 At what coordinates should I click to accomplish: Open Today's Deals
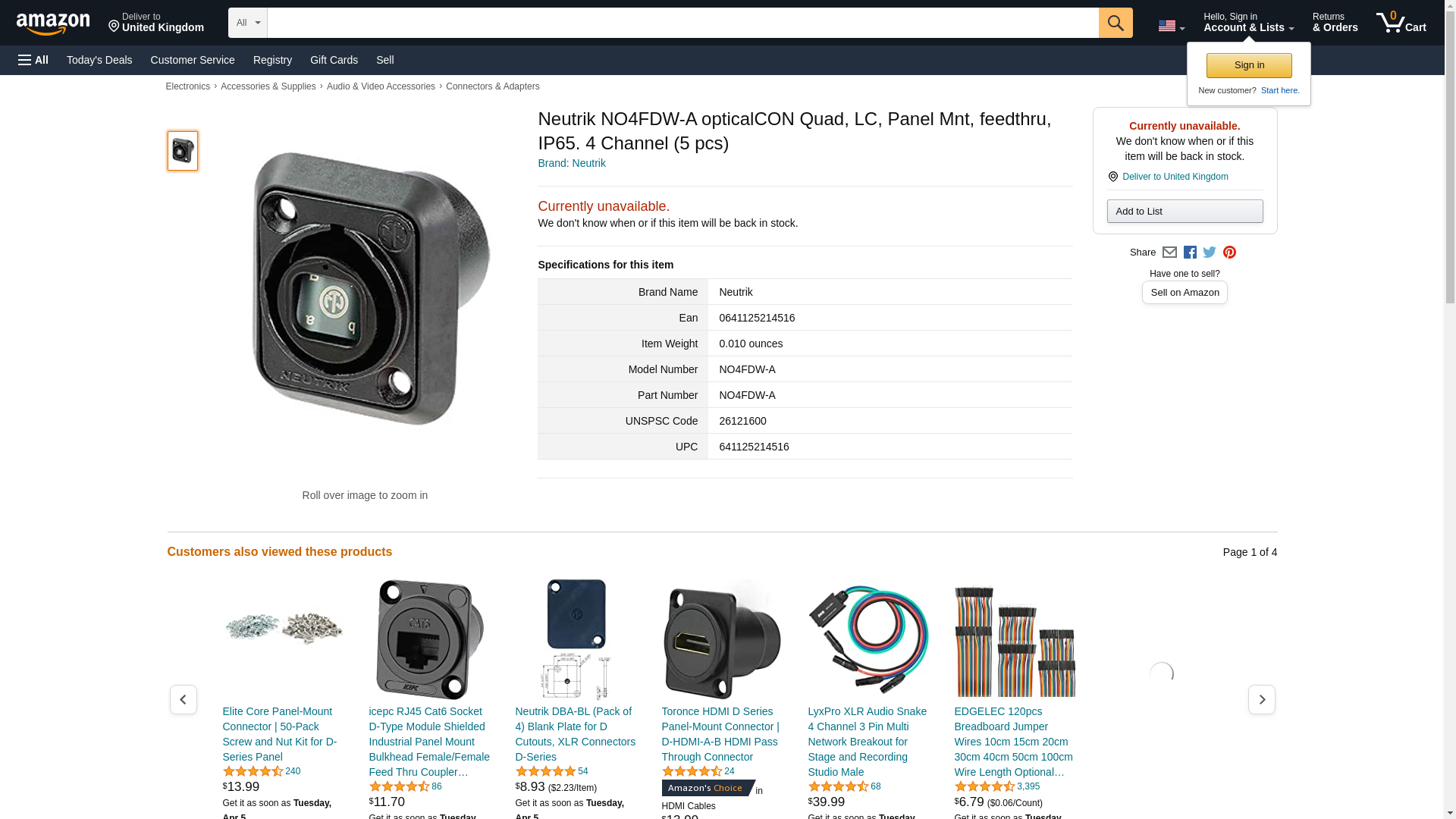99,60
